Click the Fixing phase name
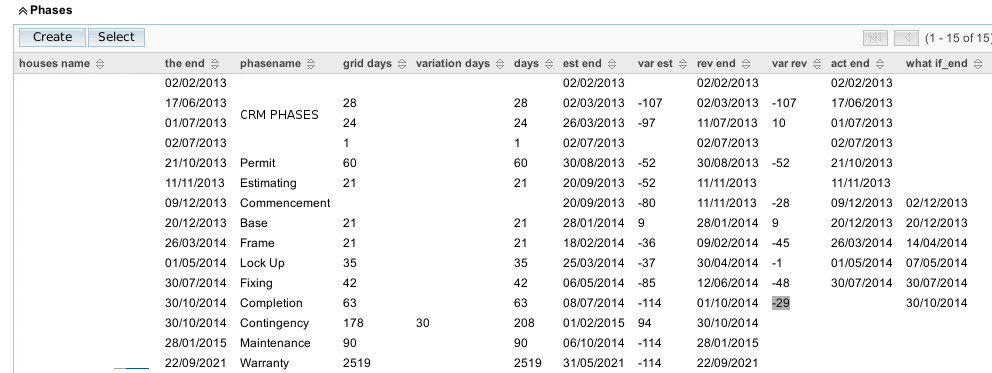Image resolution: width=992 pixels, height=373 pixels. point(256,283)
